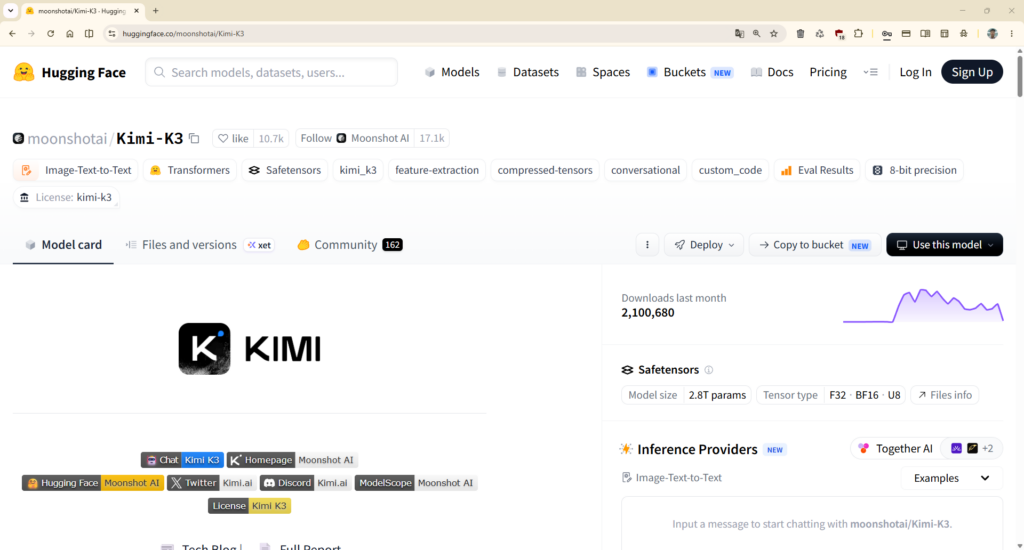Click the chat message input area
The width and height of the screenshot is (1024, 550).
point(812,523)
